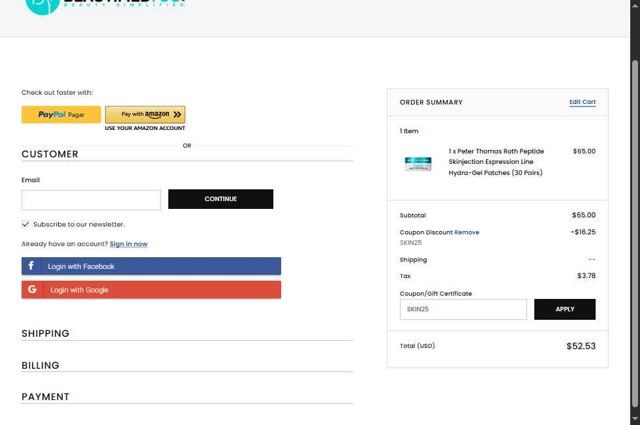Focus the Email input field
Screen dimensions: 640x425
(x=91, y=200)
